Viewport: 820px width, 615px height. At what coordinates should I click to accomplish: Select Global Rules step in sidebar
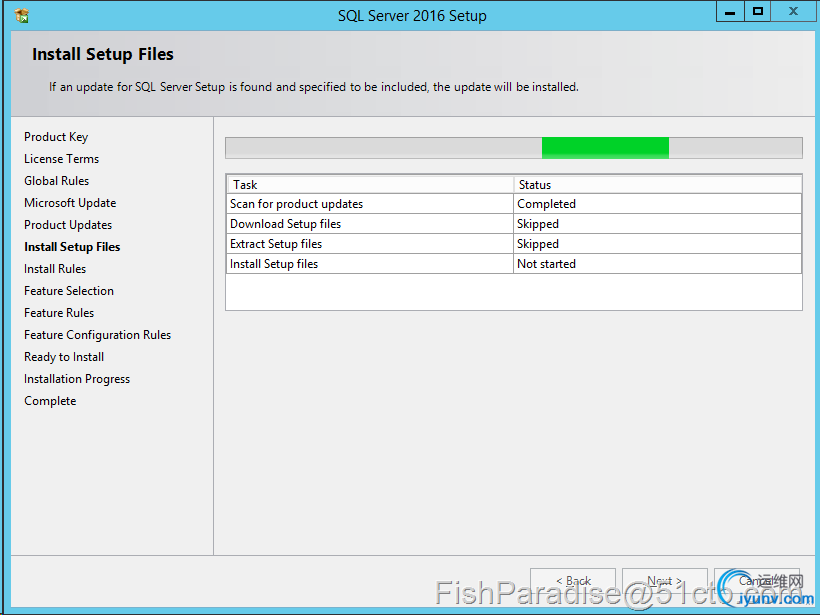(x=56, y=181)
